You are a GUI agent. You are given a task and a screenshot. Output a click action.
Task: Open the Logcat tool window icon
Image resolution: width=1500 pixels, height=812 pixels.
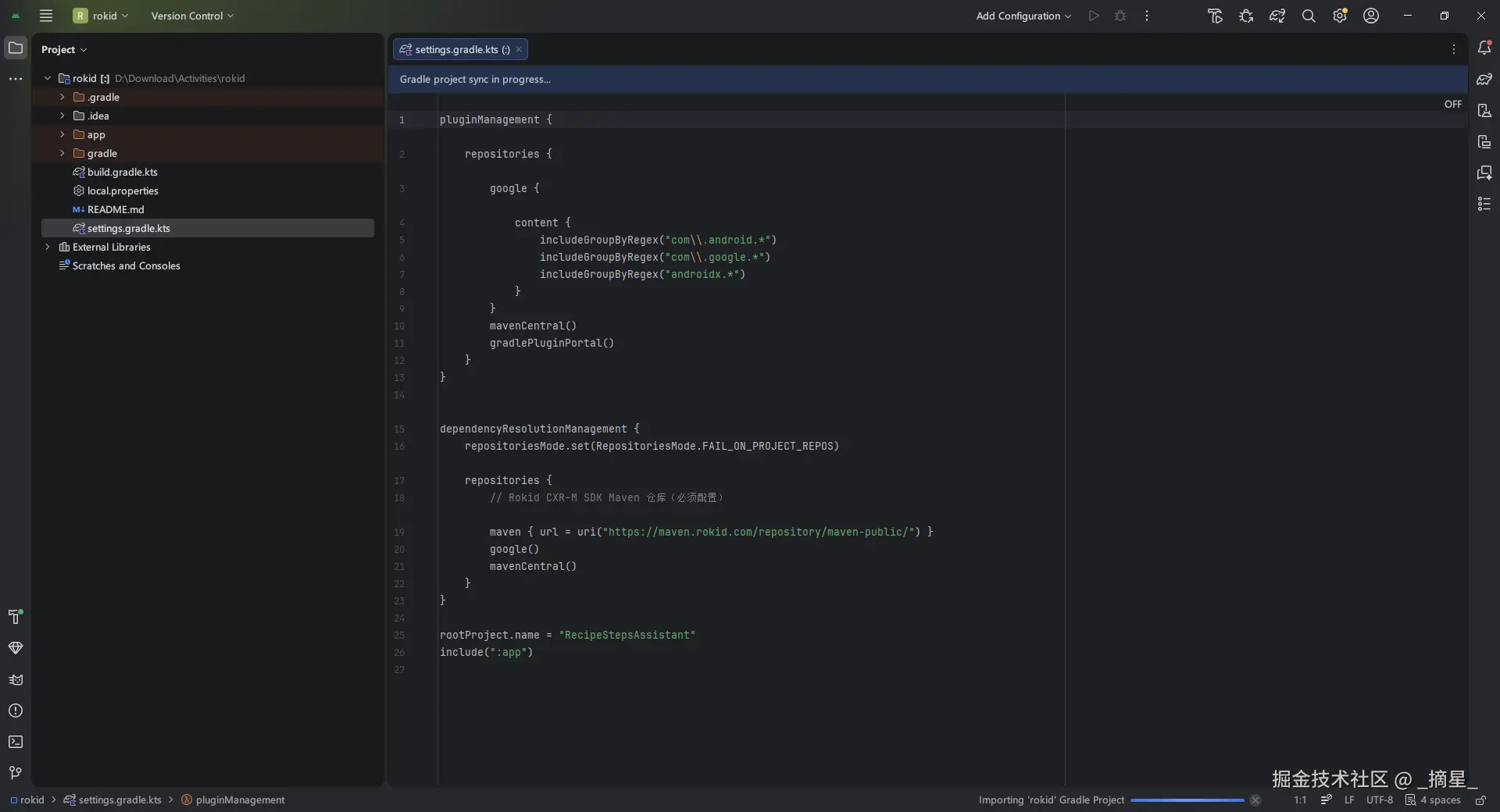point(16,679)
